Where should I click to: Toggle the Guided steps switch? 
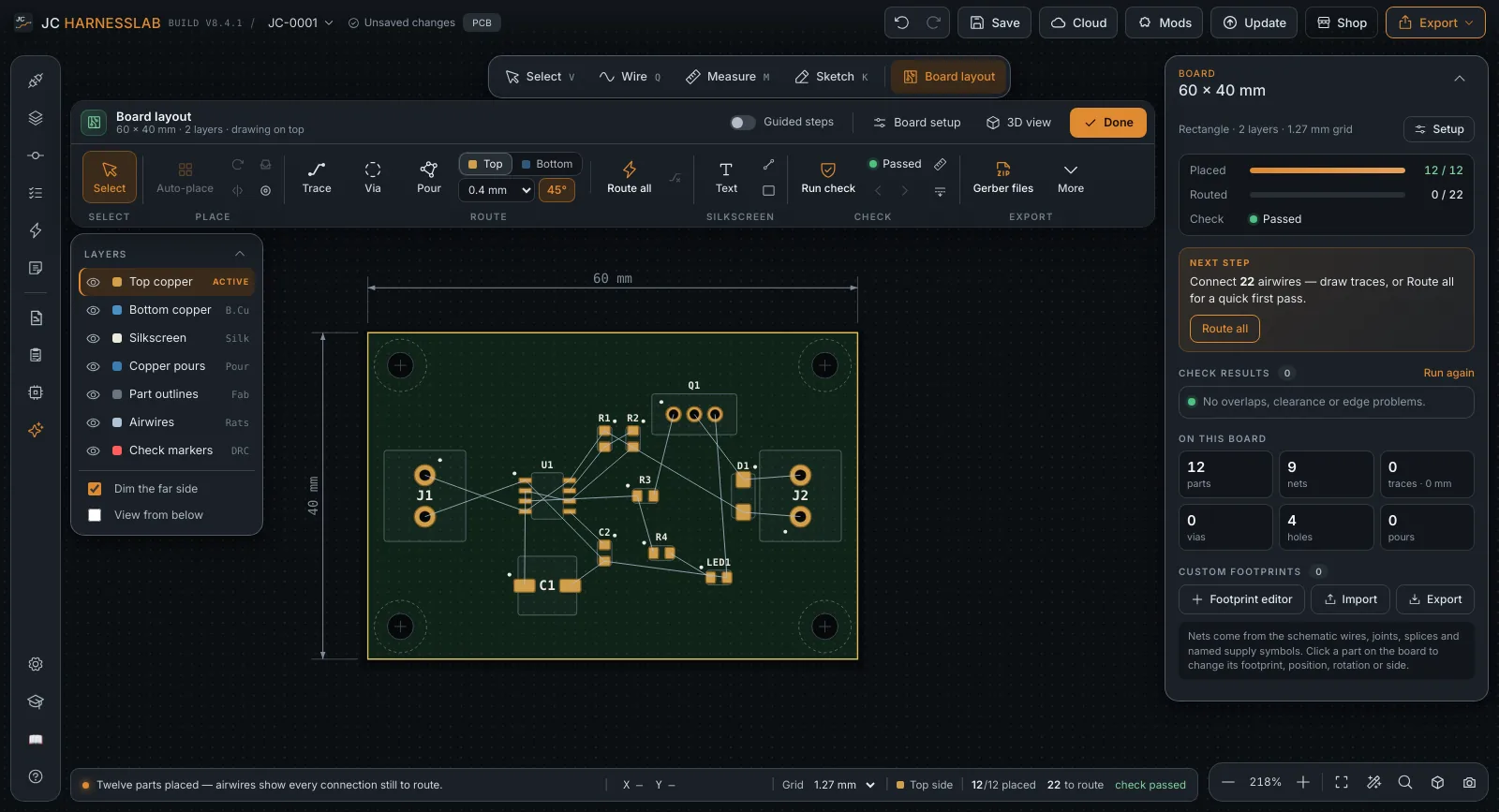click(x=743, y=123)
